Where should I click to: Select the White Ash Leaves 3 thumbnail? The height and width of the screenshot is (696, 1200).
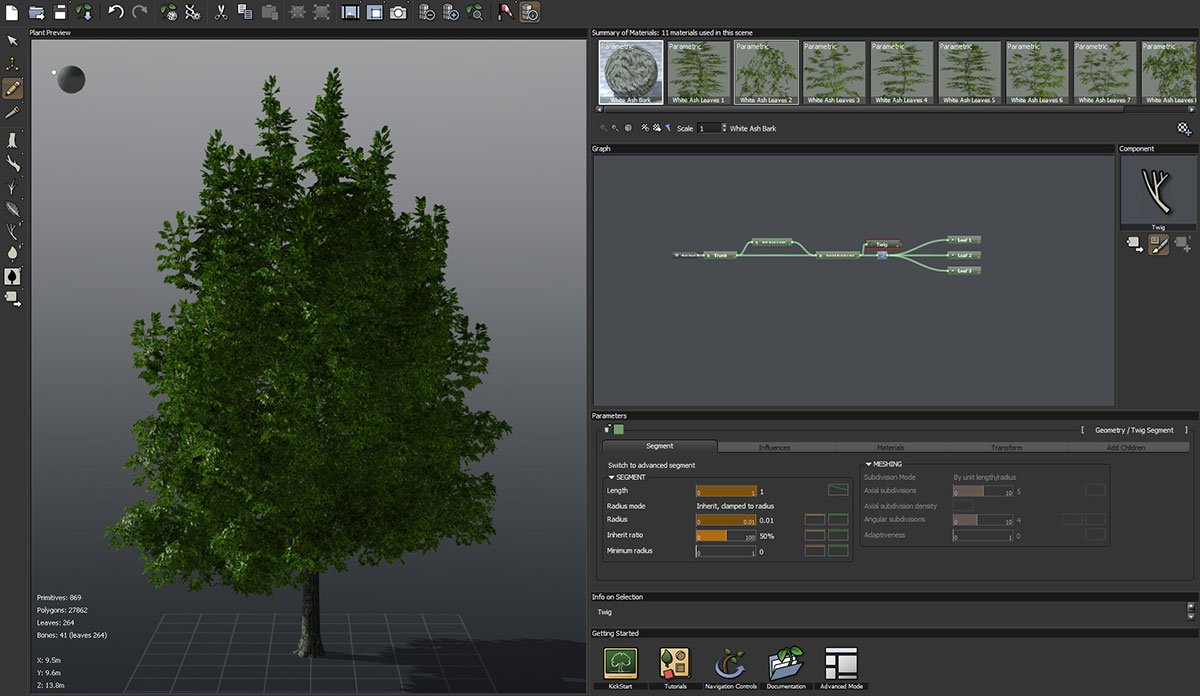point(833,72)
